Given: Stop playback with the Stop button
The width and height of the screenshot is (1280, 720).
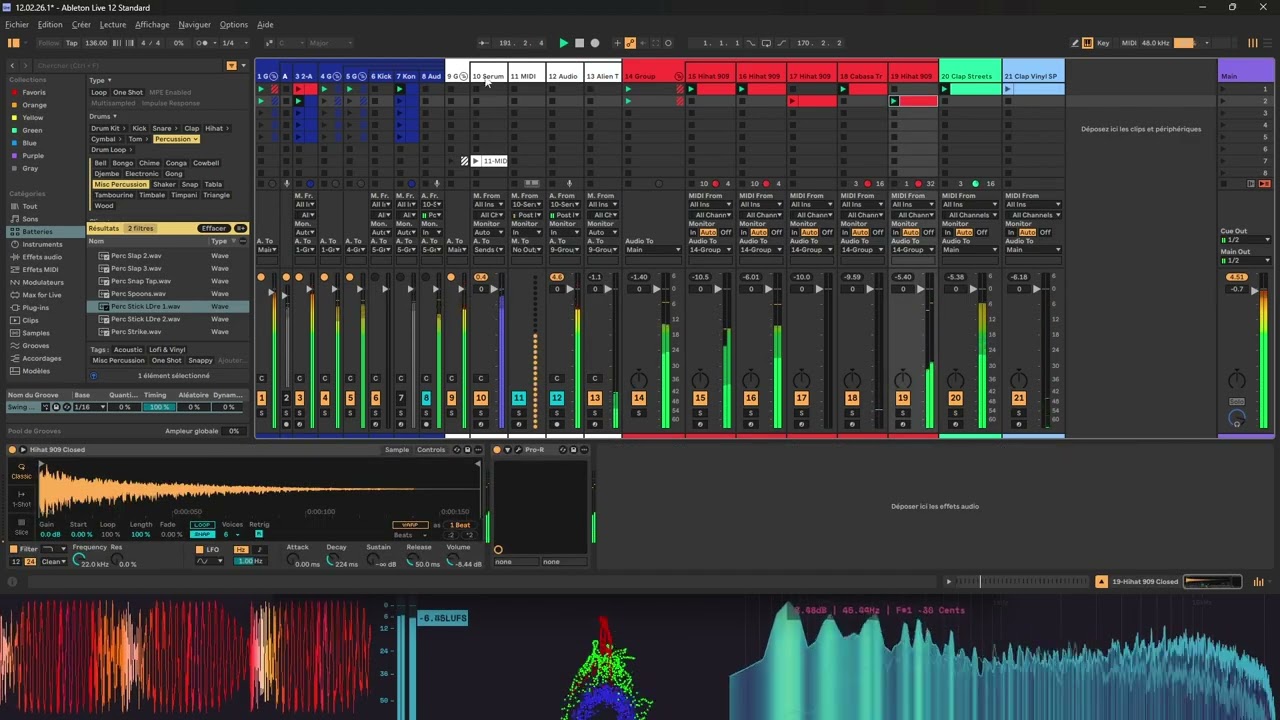Looking at the screenshot, I should point(579,43).
